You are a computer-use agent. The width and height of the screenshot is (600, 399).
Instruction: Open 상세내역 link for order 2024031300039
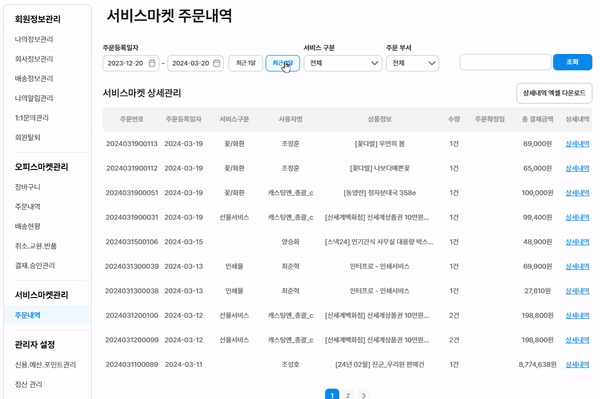click(577, 266)
